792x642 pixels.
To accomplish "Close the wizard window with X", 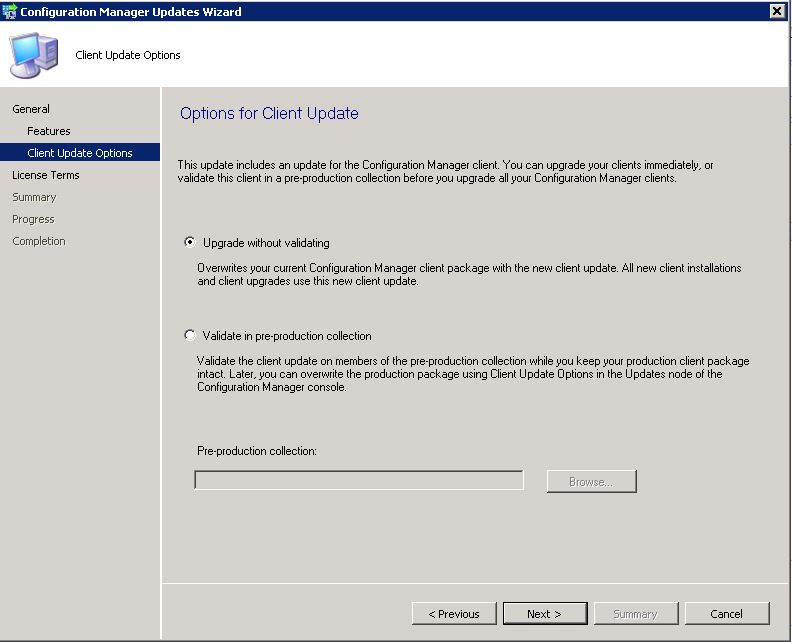I will 777,11.
